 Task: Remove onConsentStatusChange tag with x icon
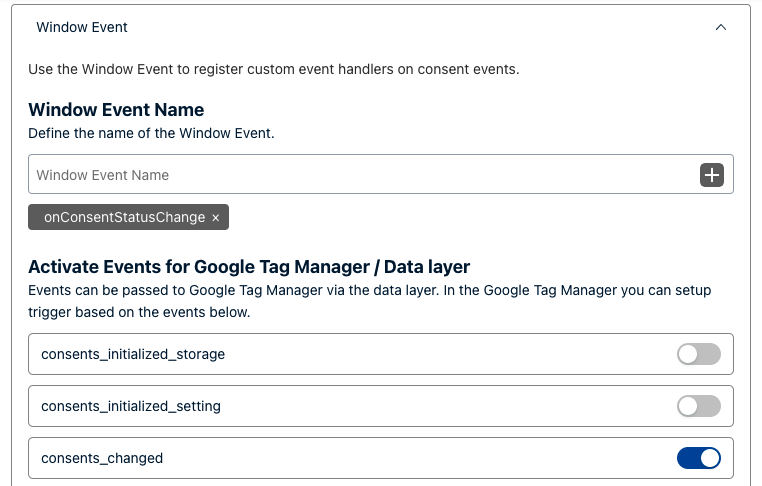(216, 218)
